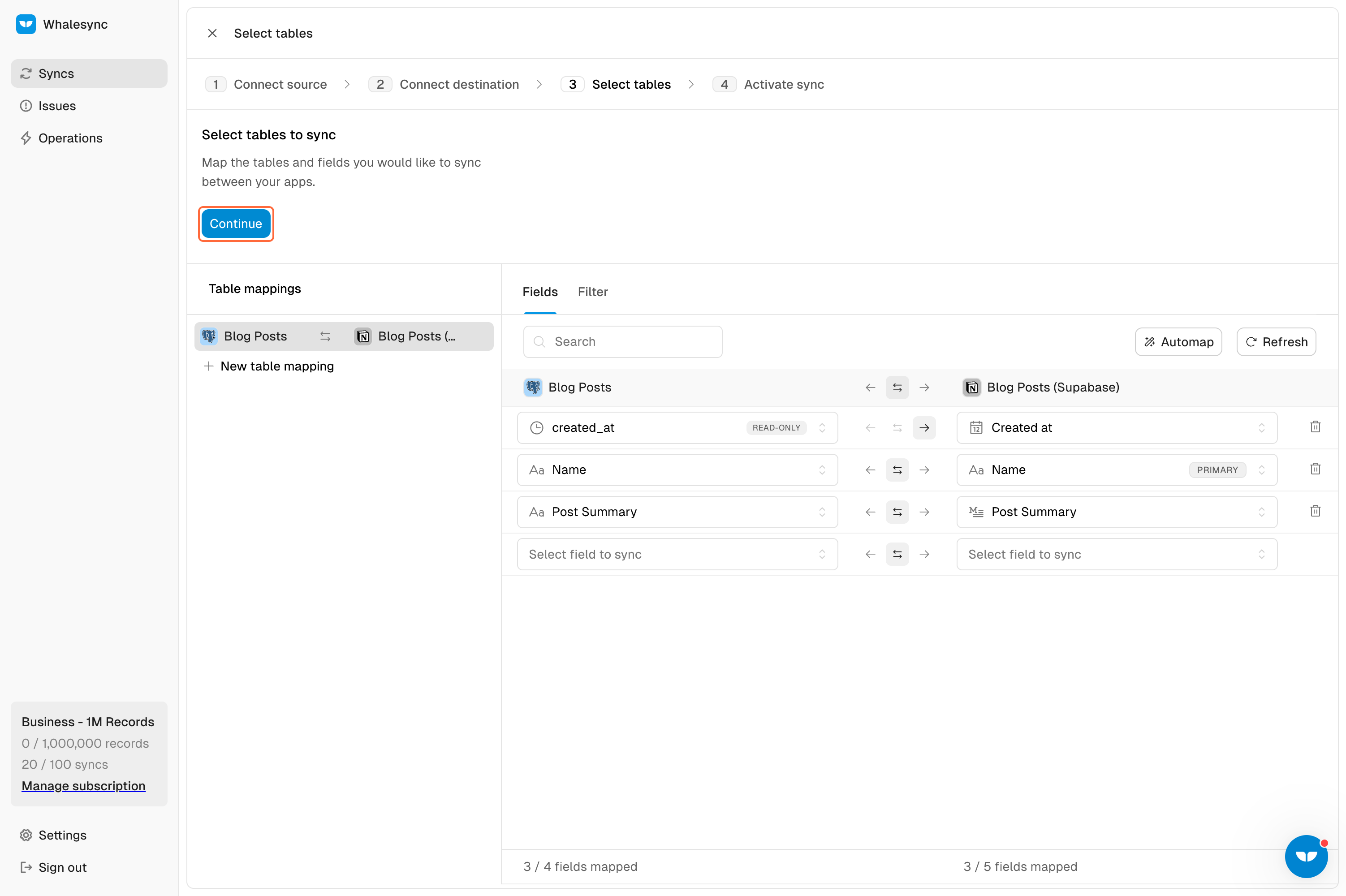Go to step 1 Connect source
The width and height of the screenshot is (1346, 896).
(266, 85)
